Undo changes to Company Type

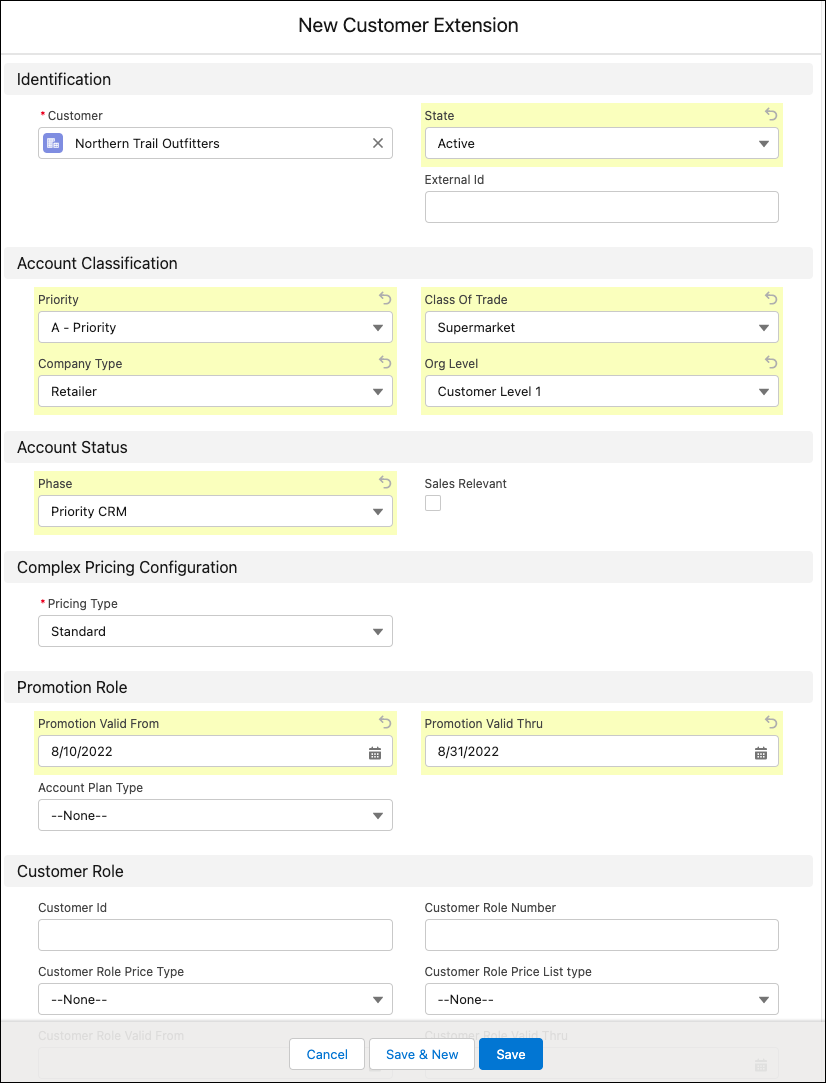point(384,362)
